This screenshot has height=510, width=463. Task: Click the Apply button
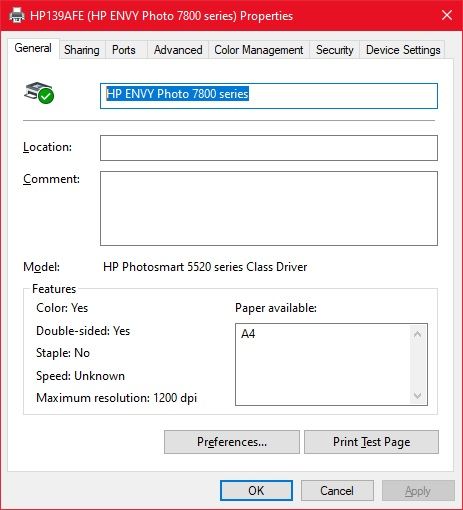(x=418, y=491)
